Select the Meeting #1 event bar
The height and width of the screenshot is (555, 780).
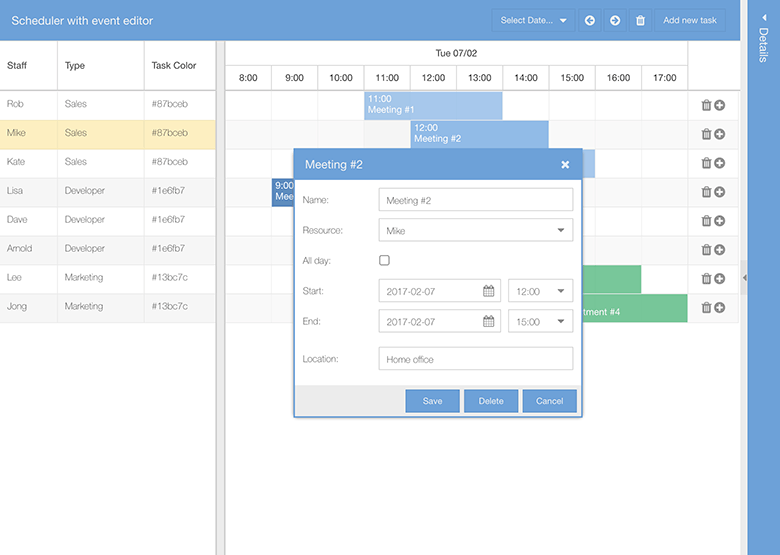[x=433, y=105]
